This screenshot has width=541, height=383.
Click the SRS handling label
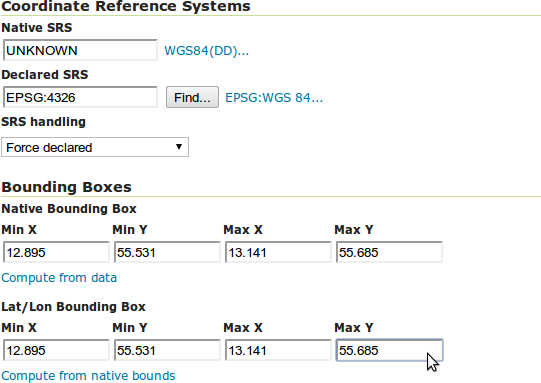tap(43, 122)
